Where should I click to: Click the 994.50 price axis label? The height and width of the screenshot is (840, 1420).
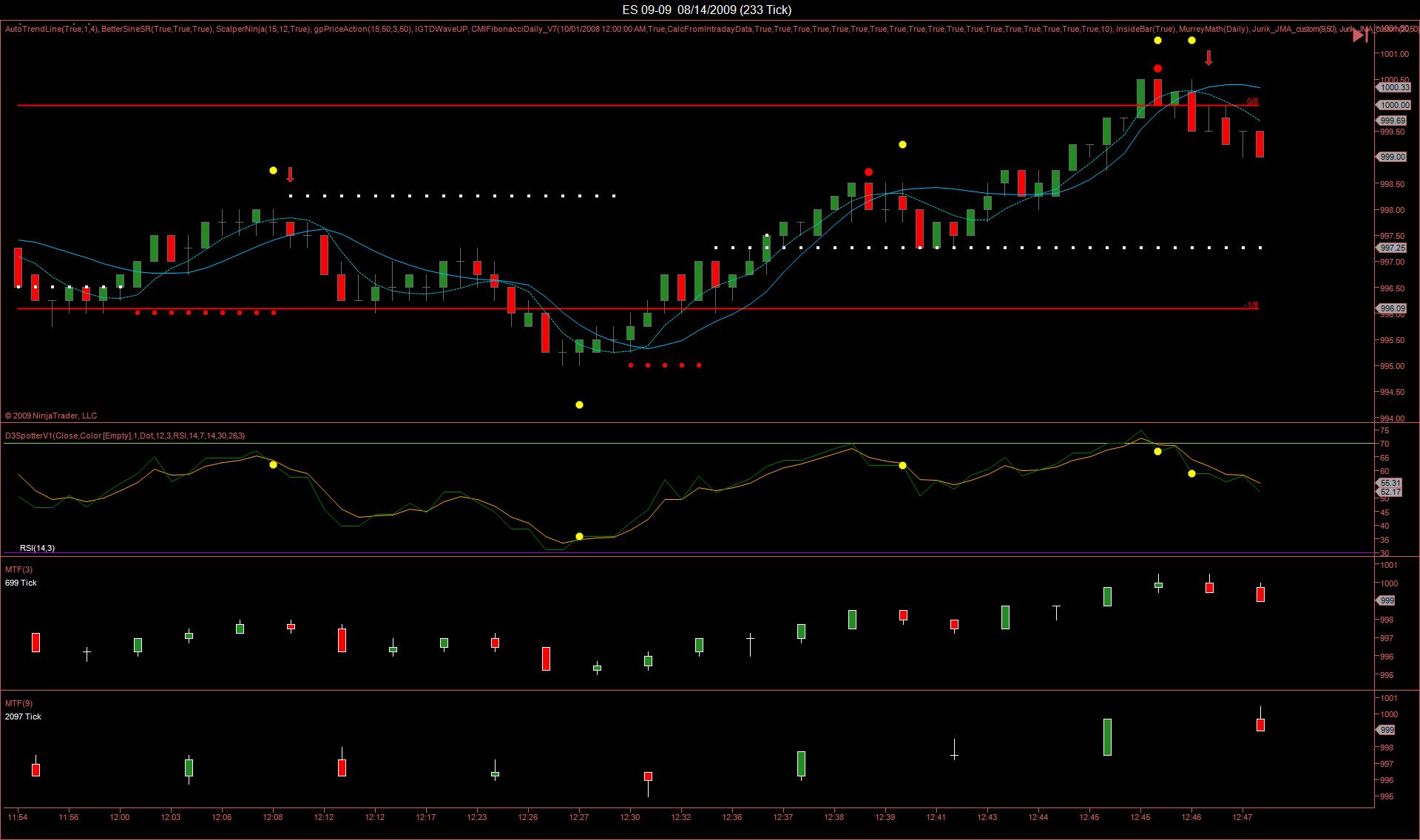click(x=1392, y=392)
